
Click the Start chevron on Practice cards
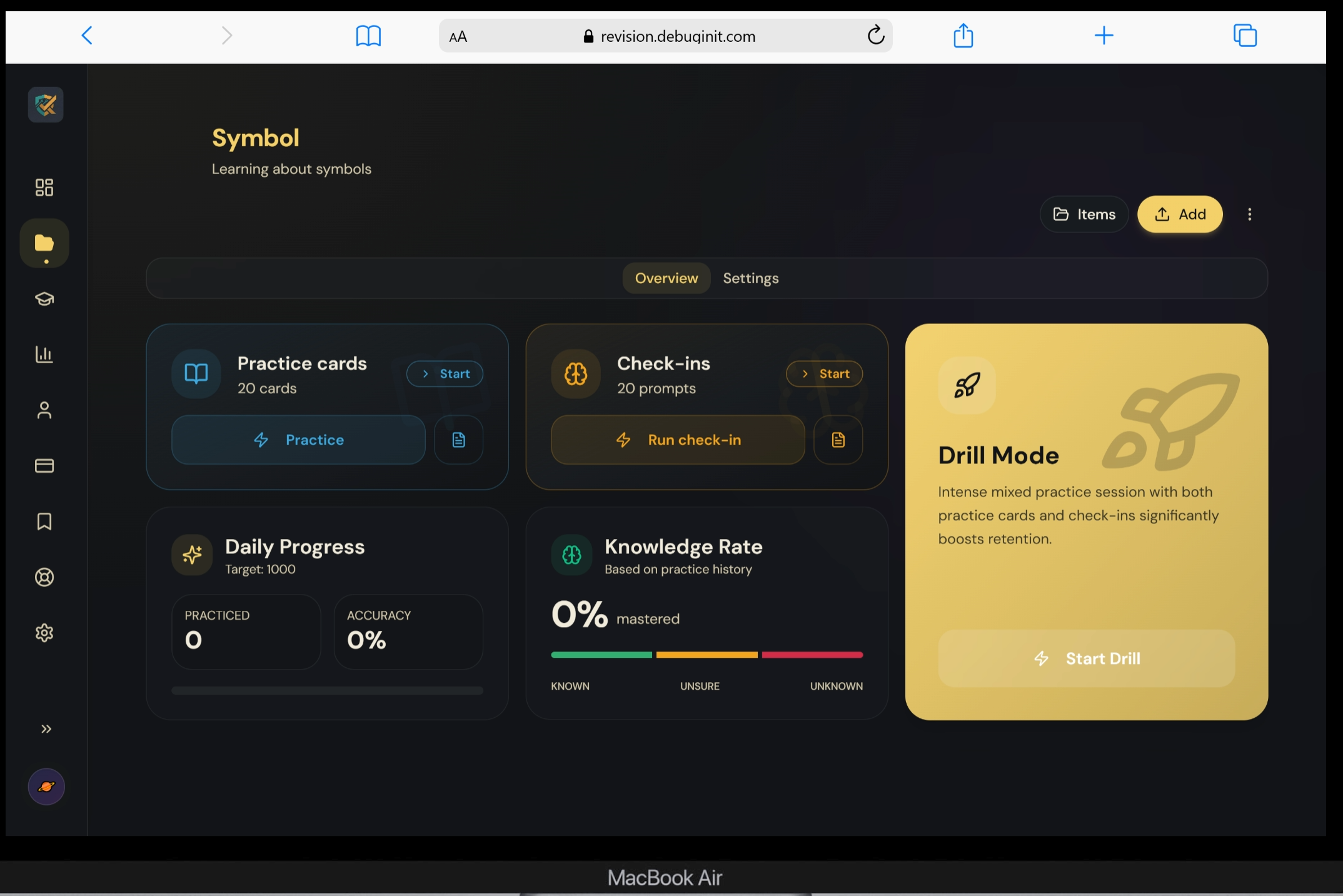[445, 374]
